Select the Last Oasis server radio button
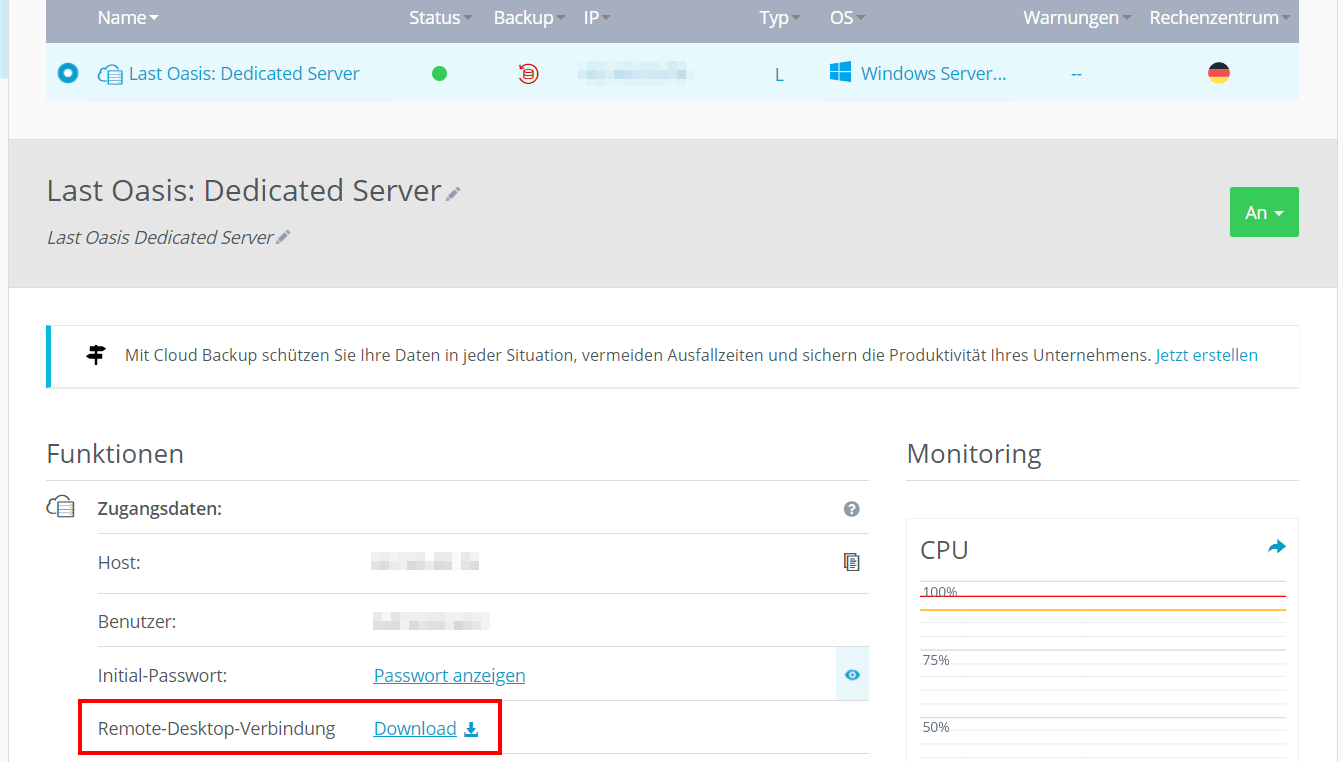The image size is (1343, 762). click(x=68, y=73)
